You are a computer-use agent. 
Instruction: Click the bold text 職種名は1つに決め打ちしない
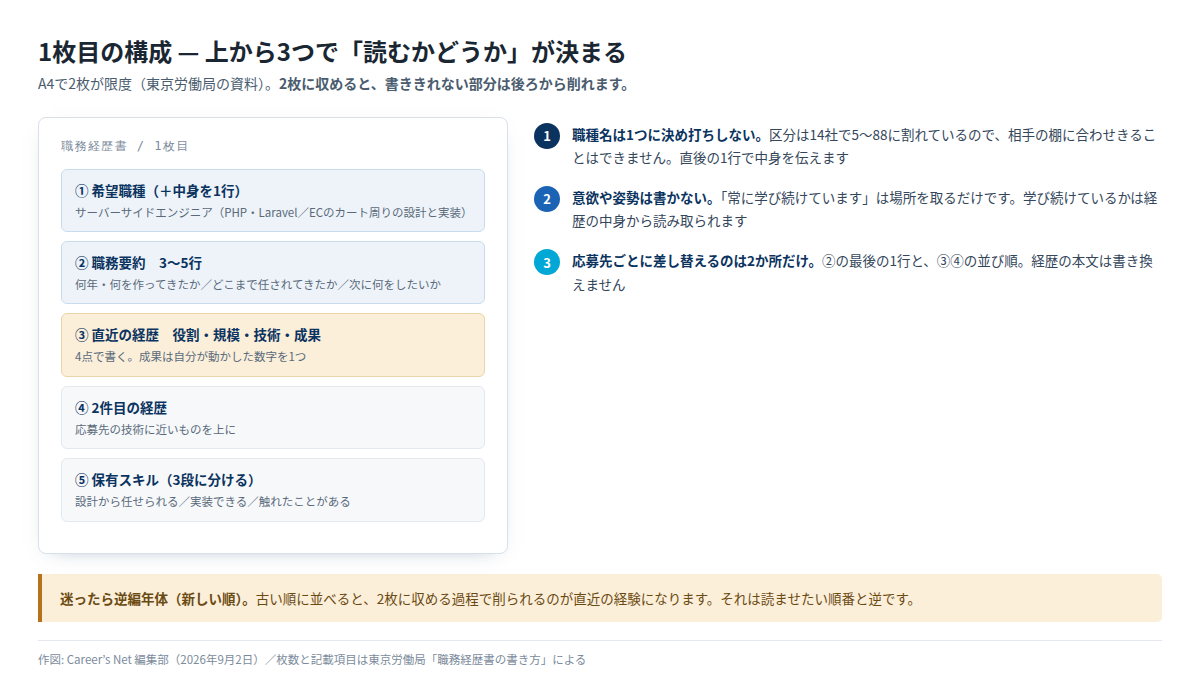point(667,135)
